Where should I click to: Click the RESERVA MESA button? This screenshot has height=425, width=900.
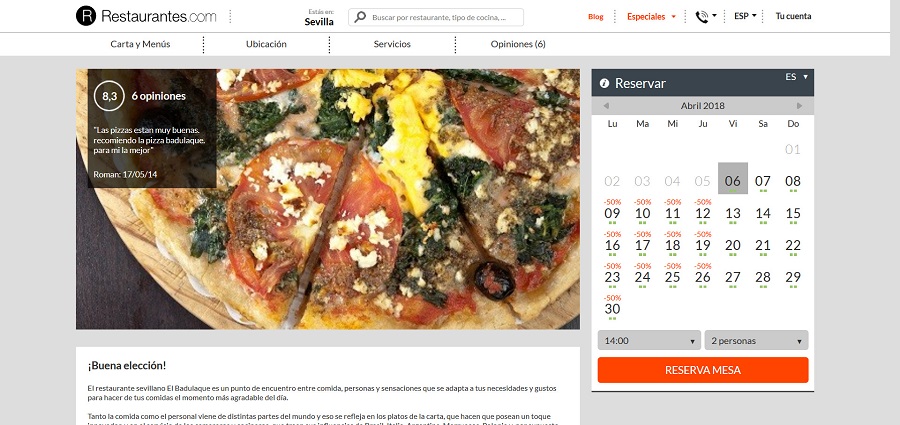[x=703, y=370]
